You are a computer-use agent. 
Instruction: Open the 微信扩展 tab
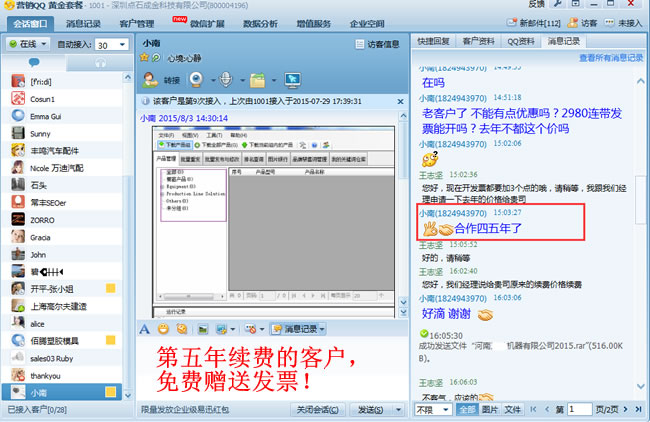click(x=207, y=24)
